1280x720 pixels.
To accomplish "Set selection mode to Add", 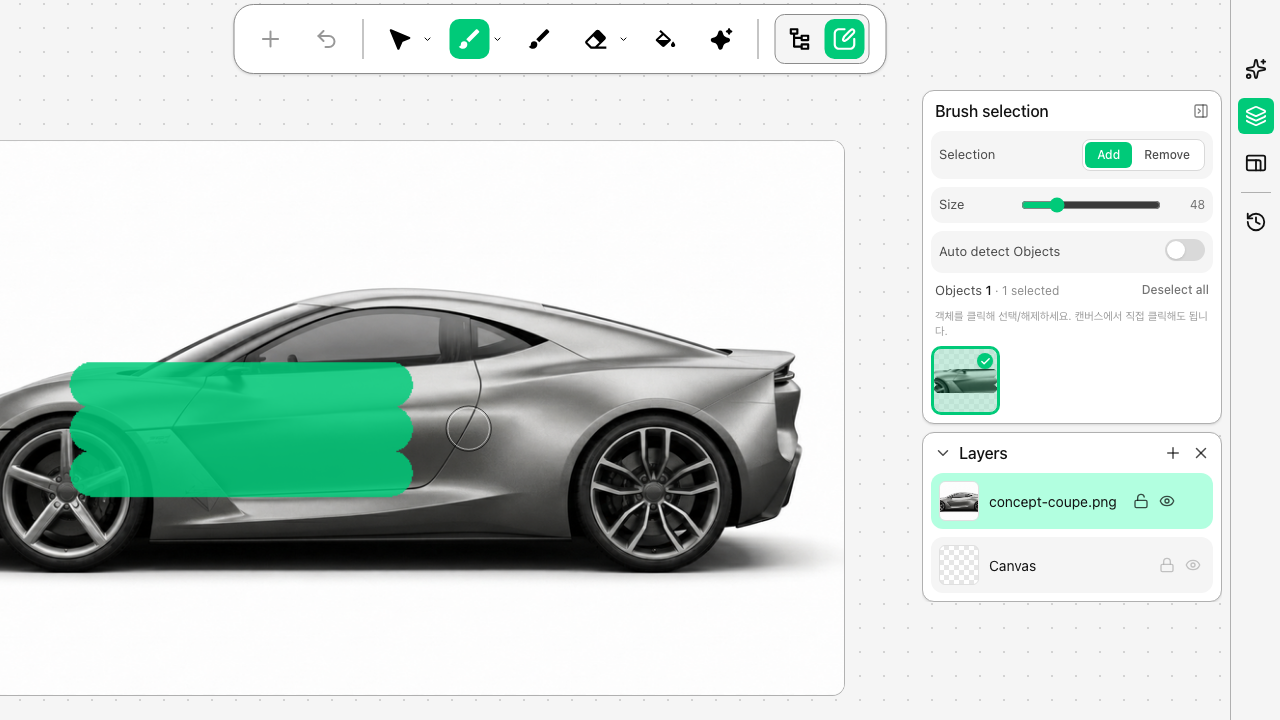I will click(x=1109, y=155).
